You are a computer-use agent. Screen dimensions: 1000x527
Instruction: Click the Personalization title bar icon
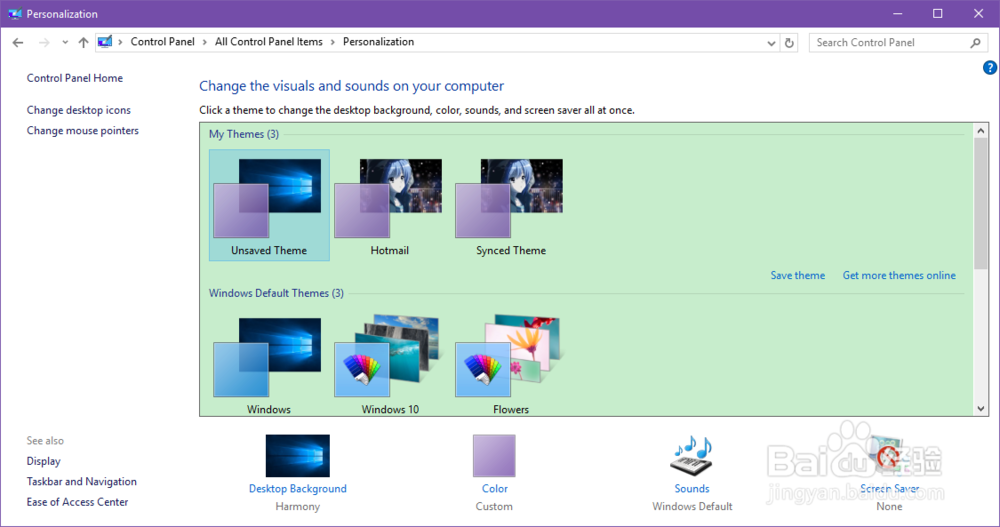click(14, 13)
